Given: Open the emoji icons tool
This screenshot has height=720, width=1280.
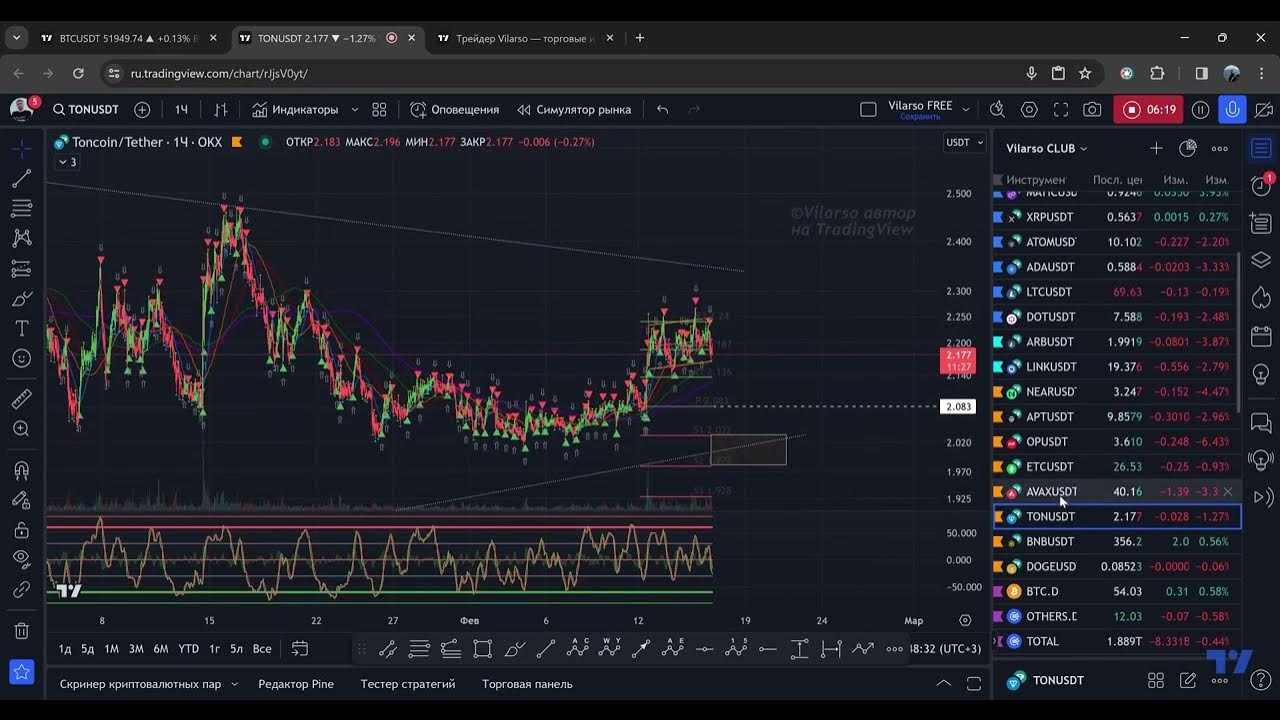Looking at the screenshot, I should point(21,359).
